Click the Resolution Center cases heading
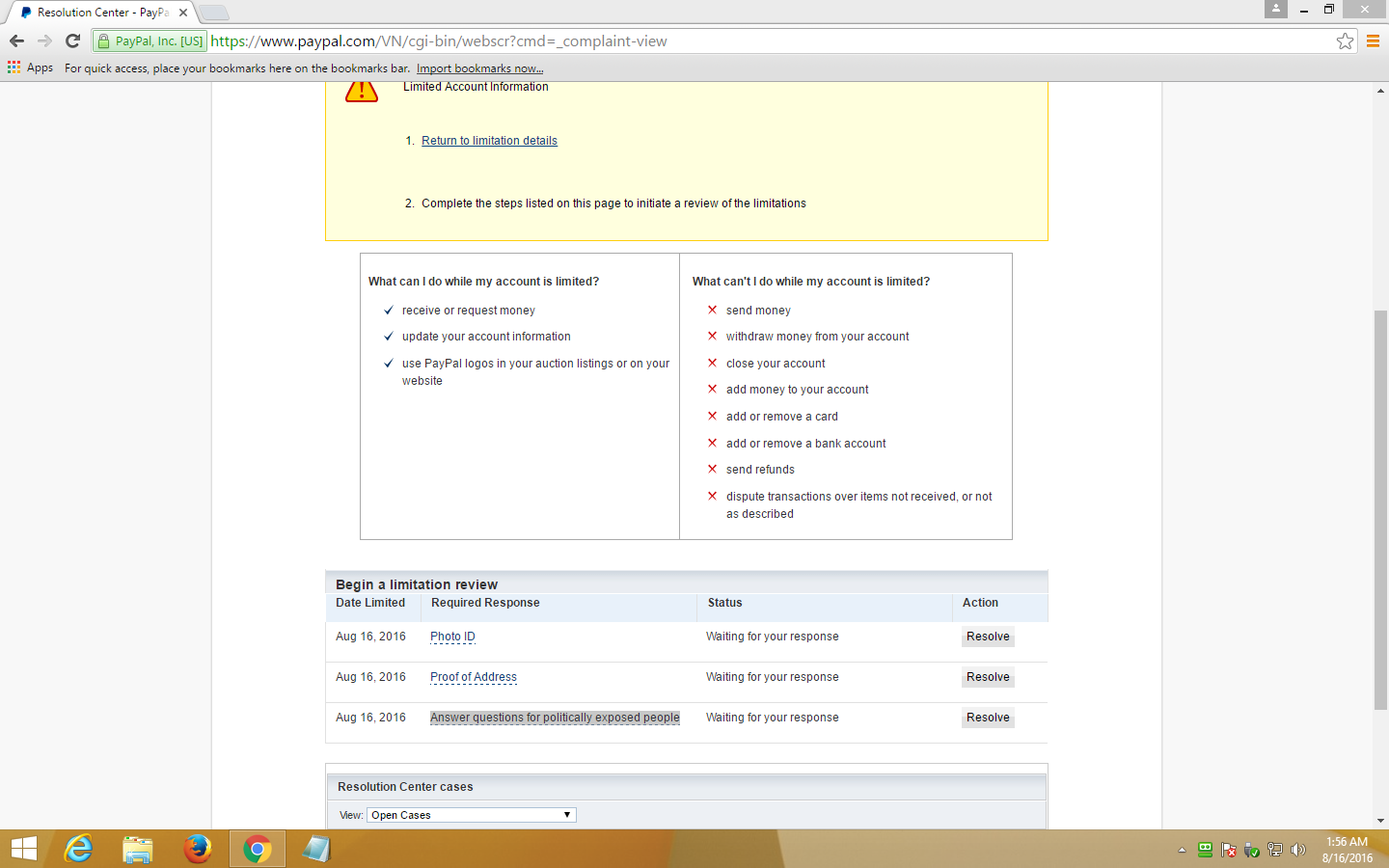Screen dimensions: 1389x868 pos(405,787)
